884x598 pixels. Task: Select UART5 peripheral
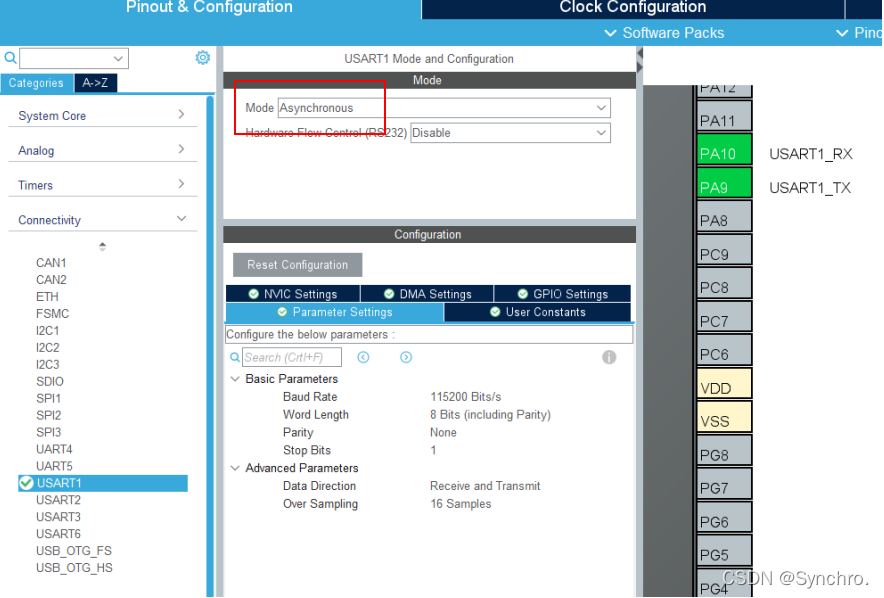[54, 466]
